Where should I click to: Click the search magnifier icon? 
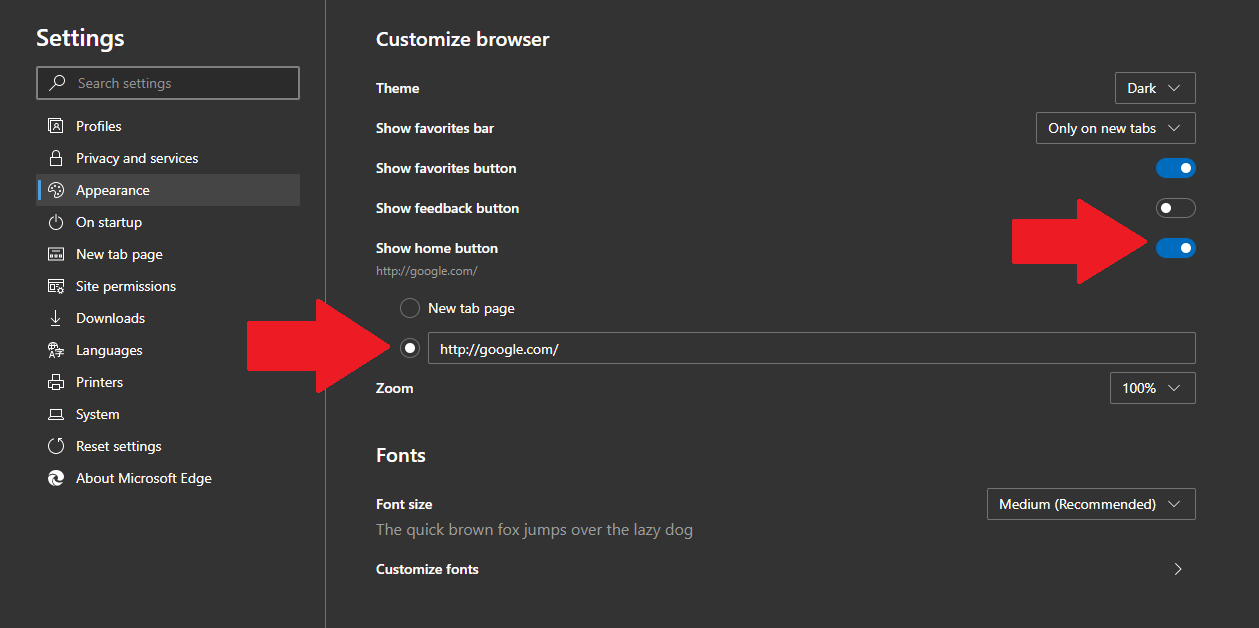58,83
